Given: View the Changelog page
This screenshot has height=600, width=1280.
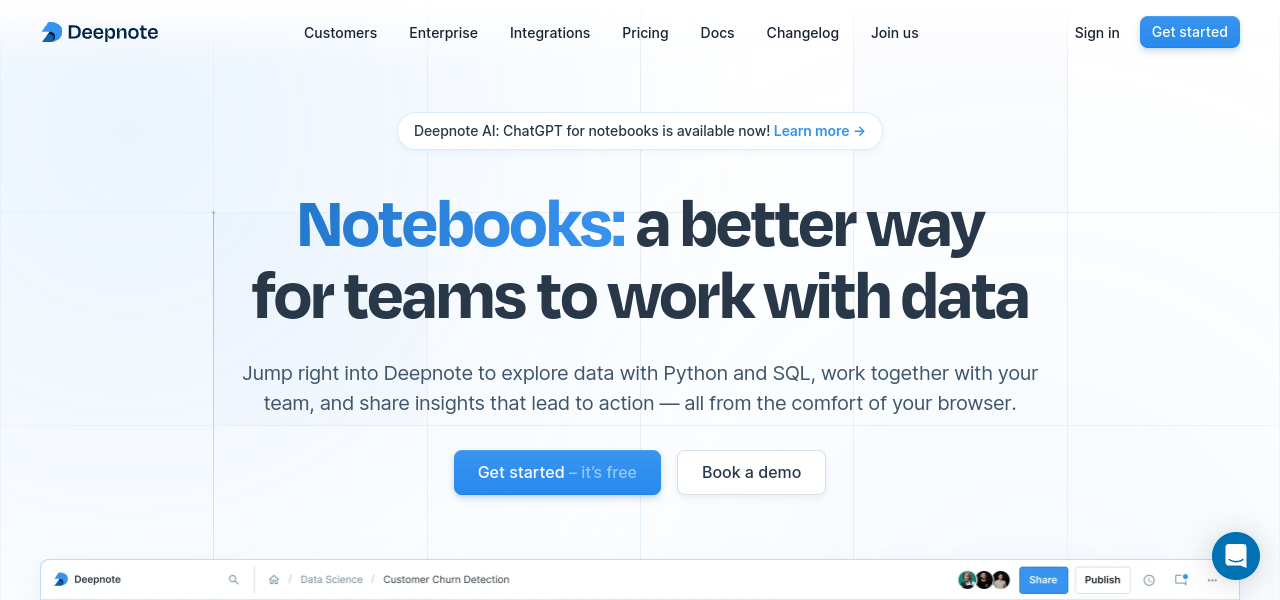Looking at the screenshot, I should 802,33.
